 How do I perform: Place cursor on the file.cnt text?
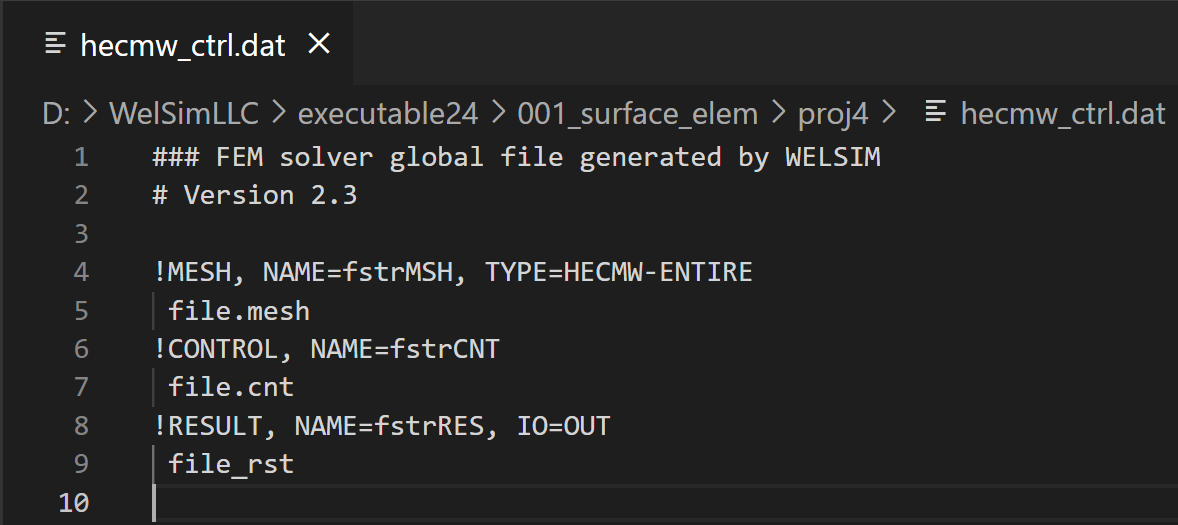pos(231,387)
